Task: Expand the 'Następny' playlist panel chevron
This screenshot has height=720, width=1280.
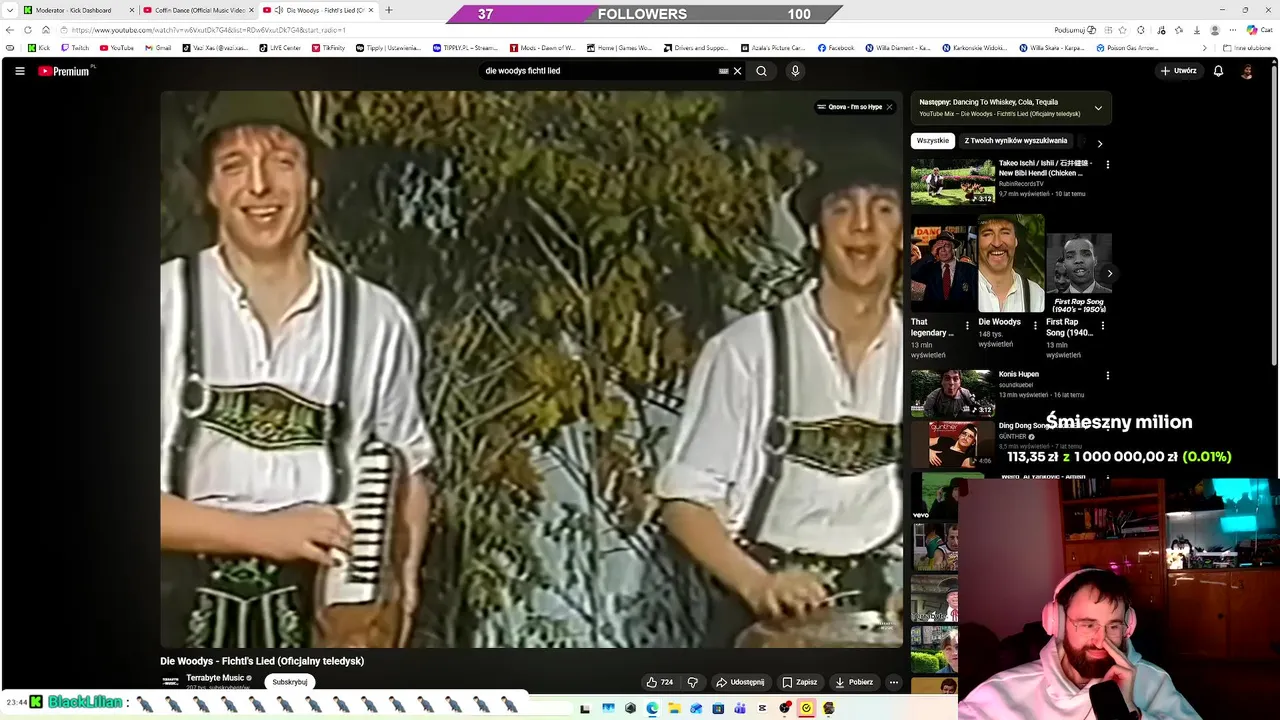Action: coord(1098,108)
